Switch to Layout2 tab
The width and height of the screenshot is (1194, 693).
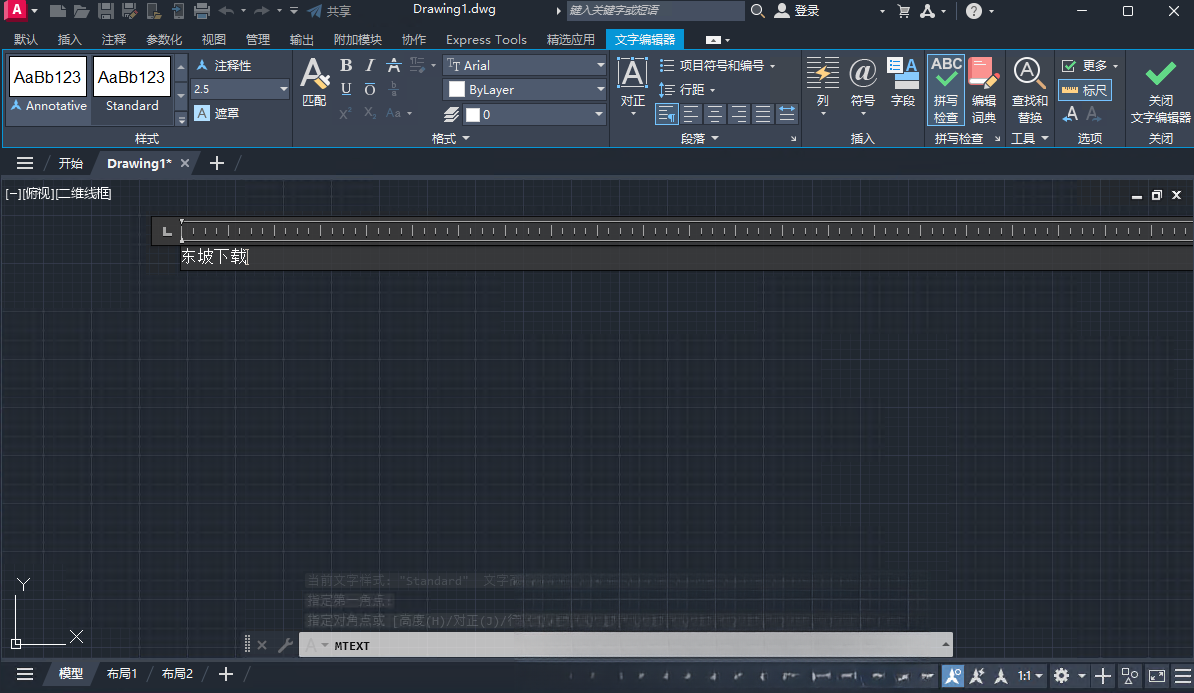click(x=177, y=674)
